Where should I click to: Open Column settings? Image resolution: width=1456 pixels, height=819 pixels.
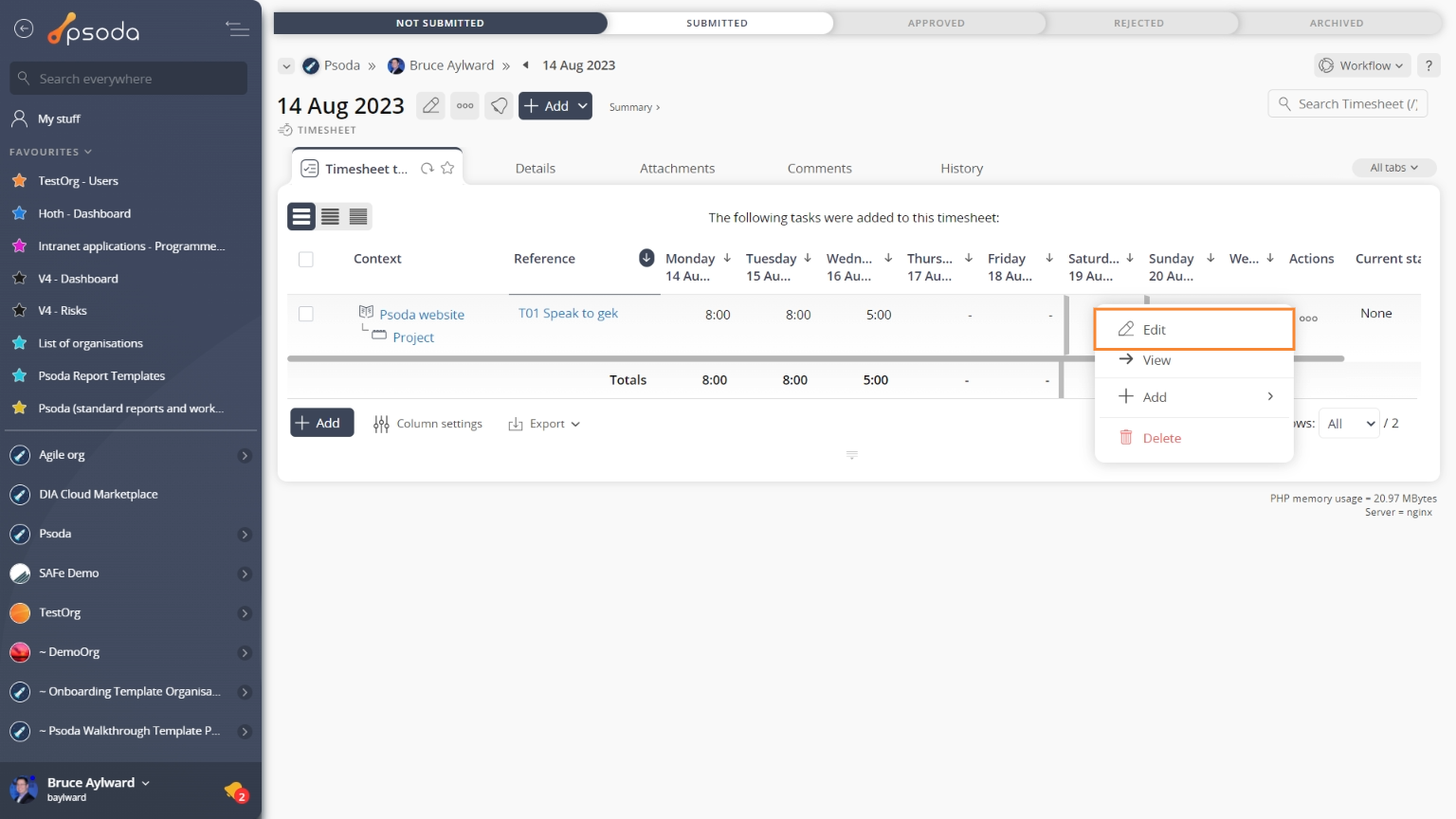428,424
